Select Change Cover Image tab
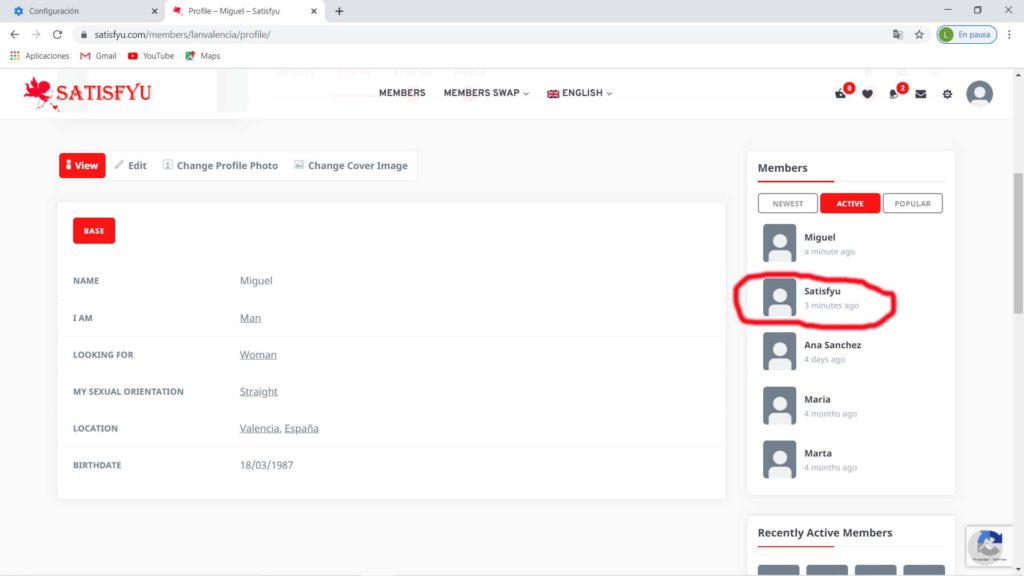This screenshot has width=1024, height=576. point(351,165)
